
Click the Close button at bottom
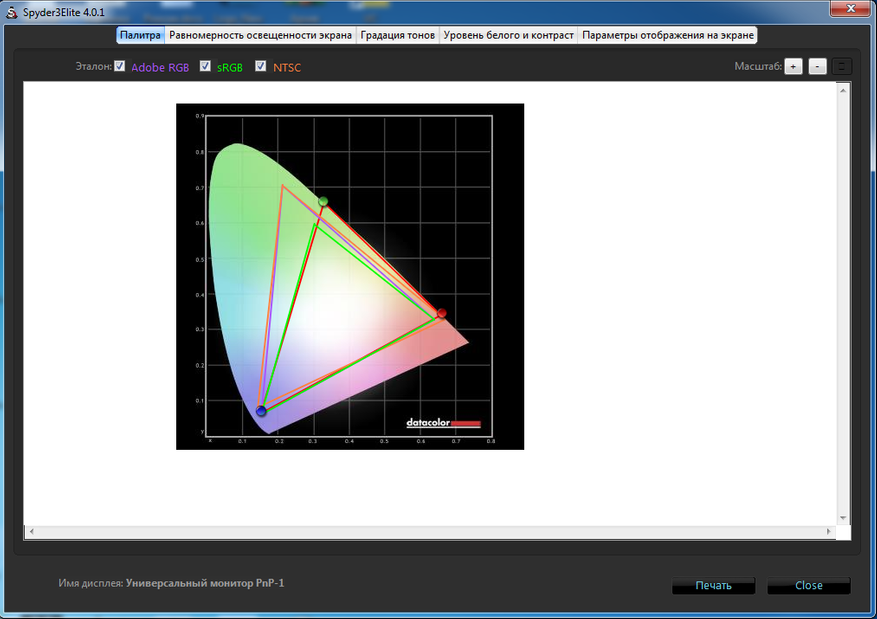pyautogui.click(x=809, y=585)
